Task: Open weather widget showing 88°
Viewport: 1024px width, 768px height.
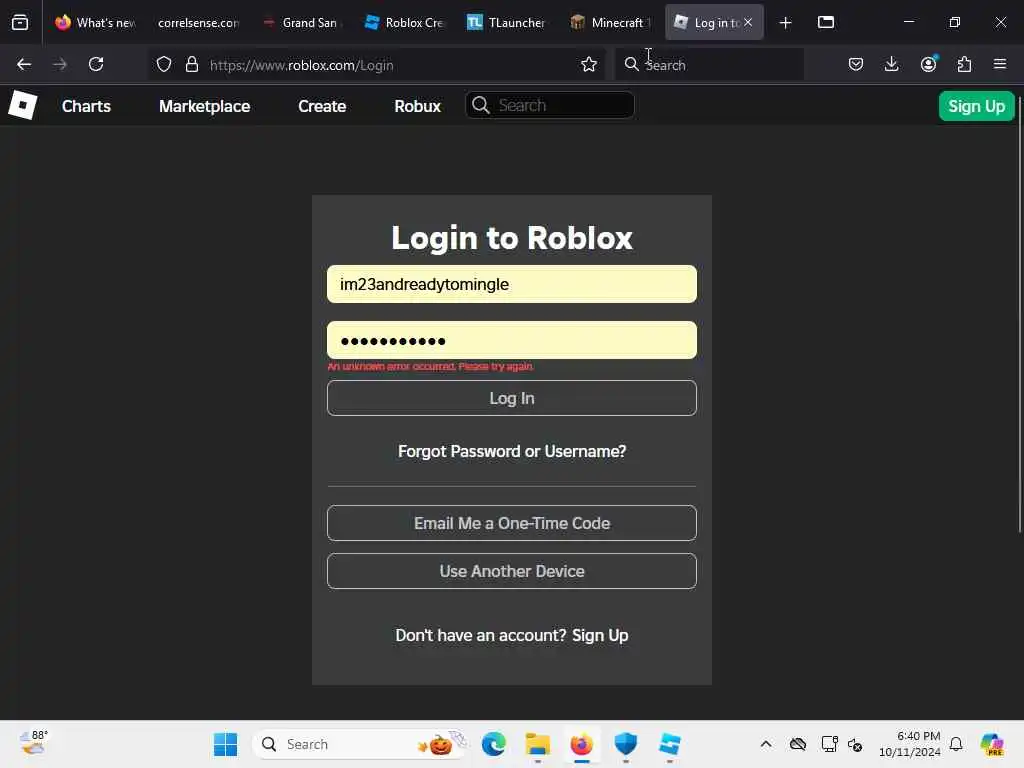Action: [34, 743]
